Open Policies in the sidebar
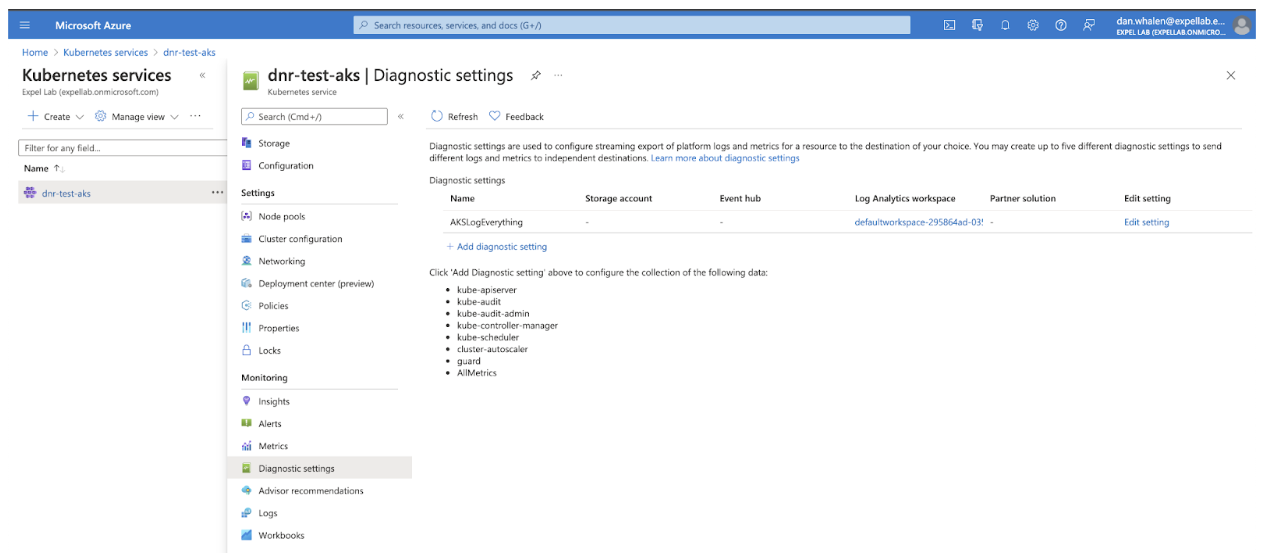This screenshot has height=560, width=1268. point(273,306)
